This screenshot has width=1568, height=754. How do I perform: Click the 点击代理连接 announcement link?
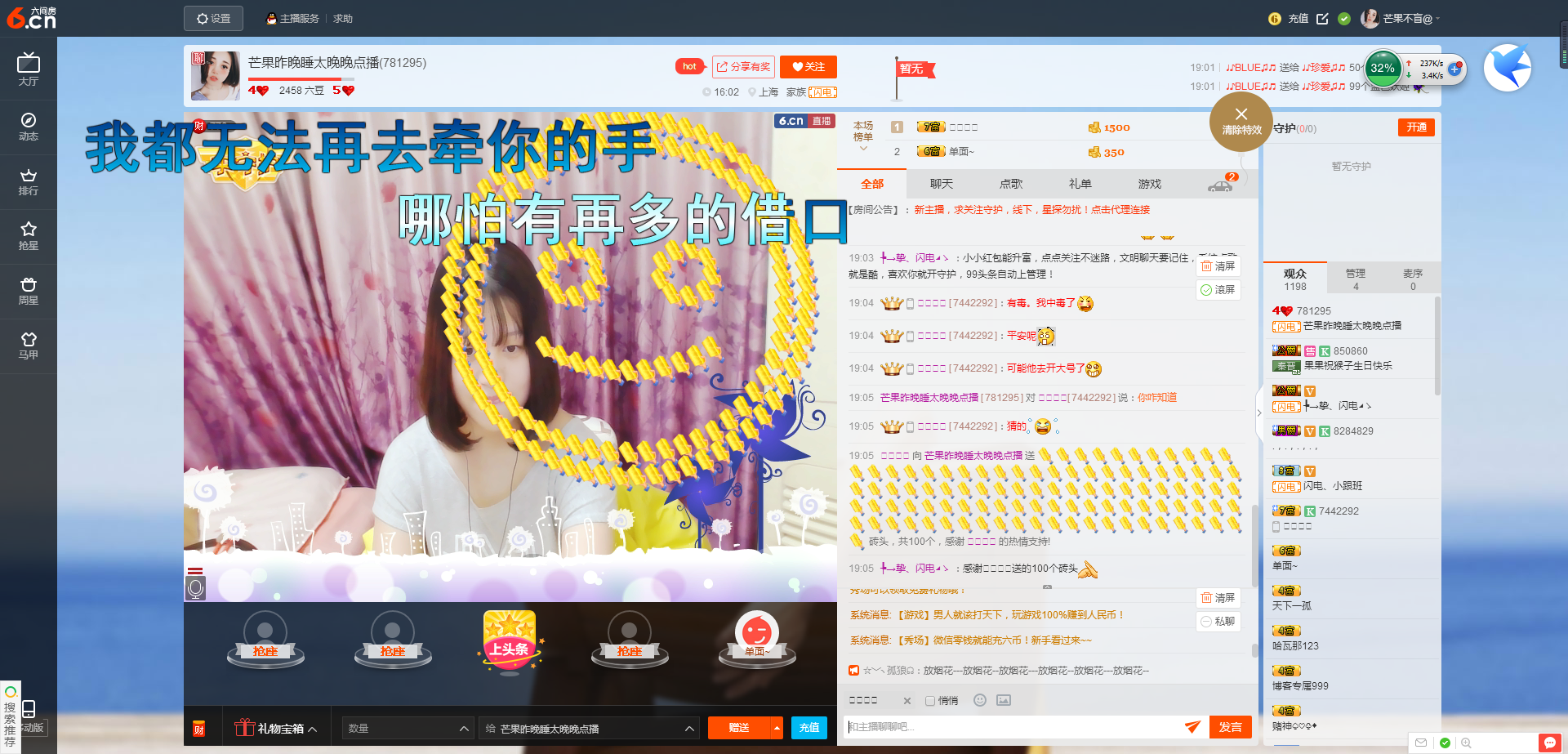point(1120,210)
